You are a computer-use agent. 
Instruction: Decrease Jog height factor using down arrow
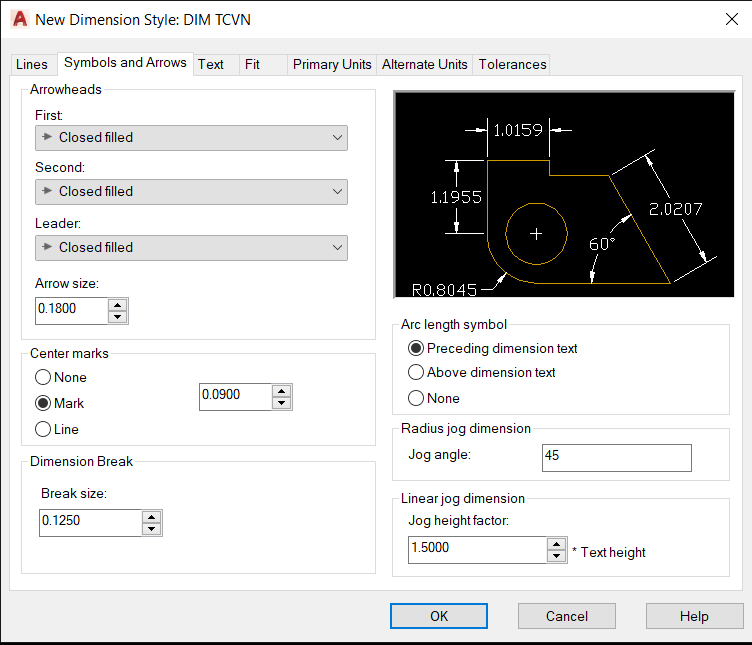[x=557, y=555]
